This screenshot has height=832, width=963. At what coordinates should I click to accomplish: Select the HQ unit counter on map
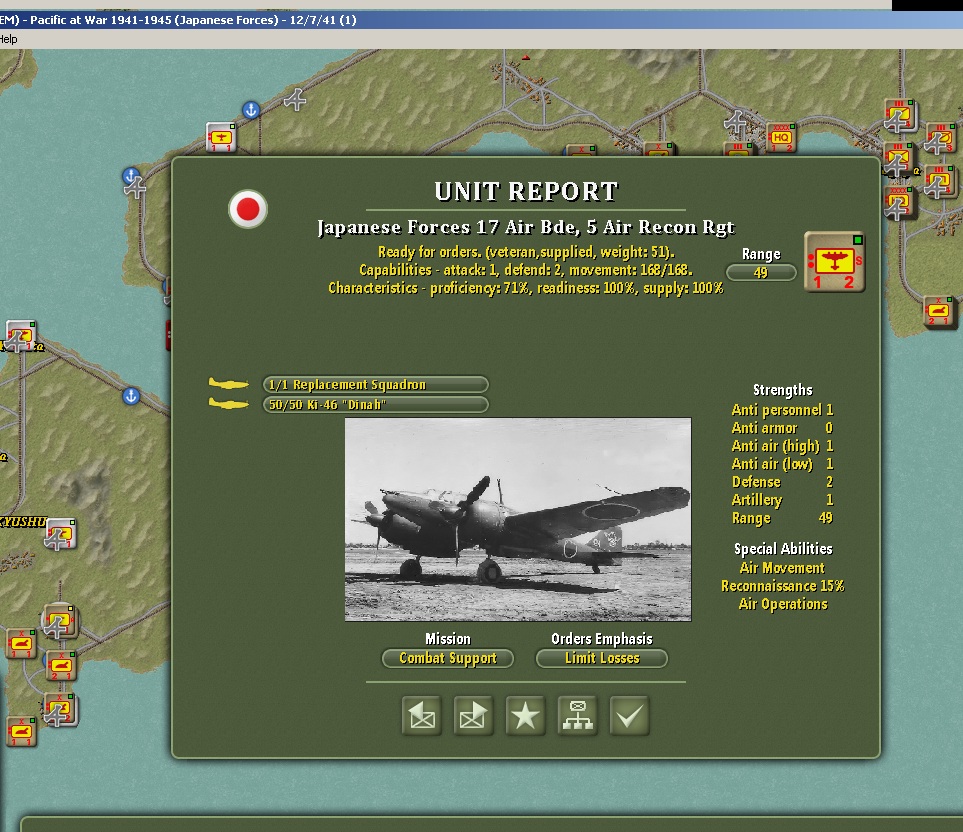click(x=782, y=137)
